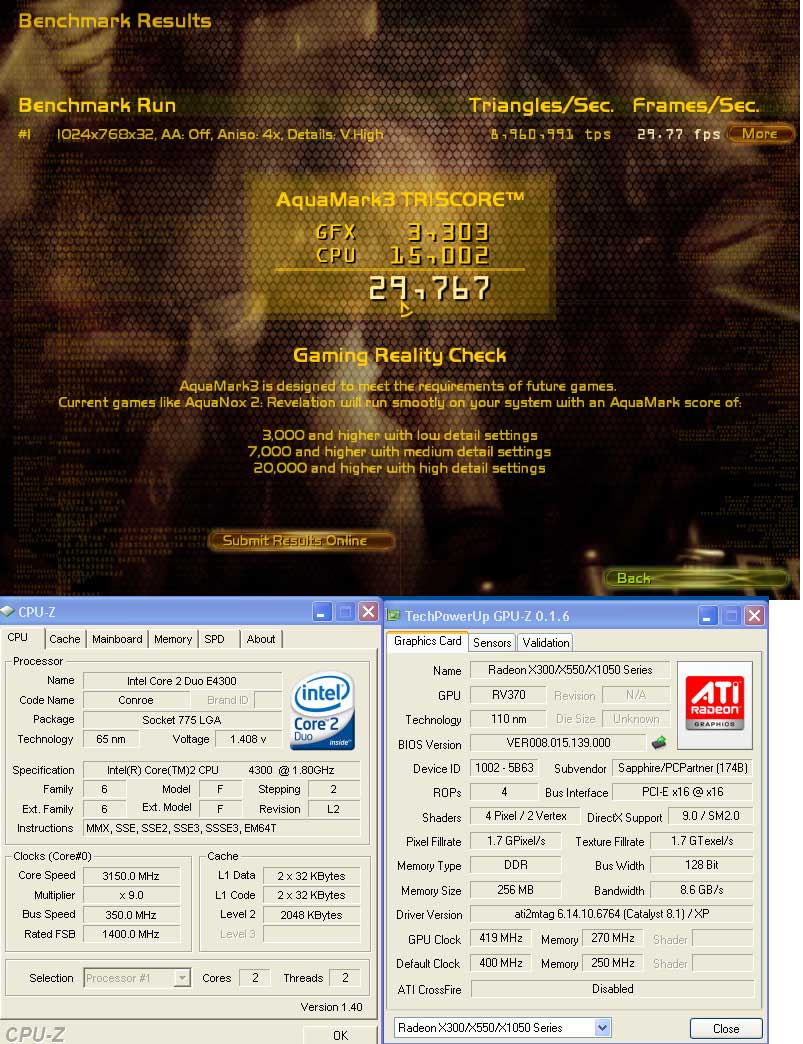This screenshot has height=1044, width=803.
Task: Select the SPD tab
Action: pyautogui.click(x=214, y=639)
